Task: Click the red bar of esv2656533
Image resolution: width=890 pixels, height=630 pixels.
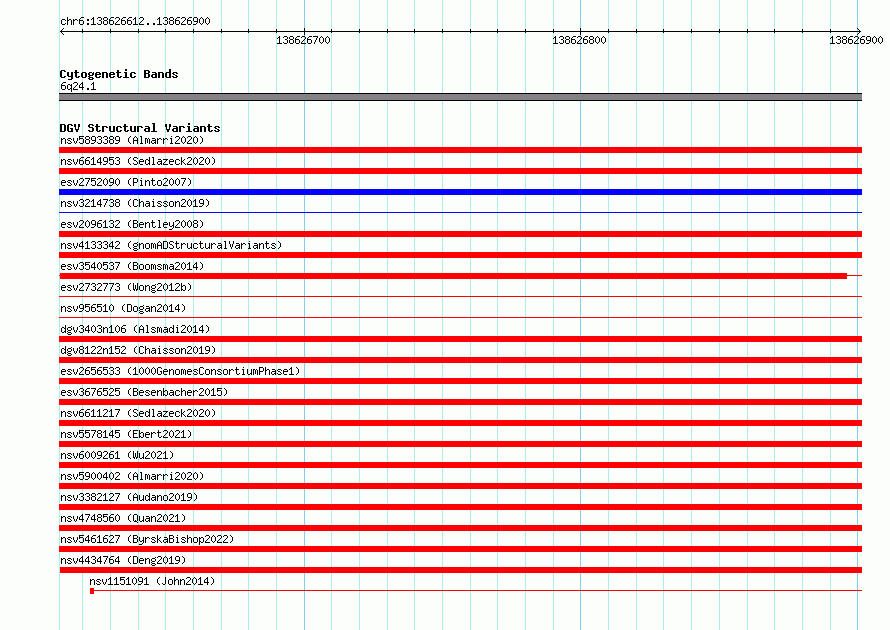Action: click(x=460, y=381)
